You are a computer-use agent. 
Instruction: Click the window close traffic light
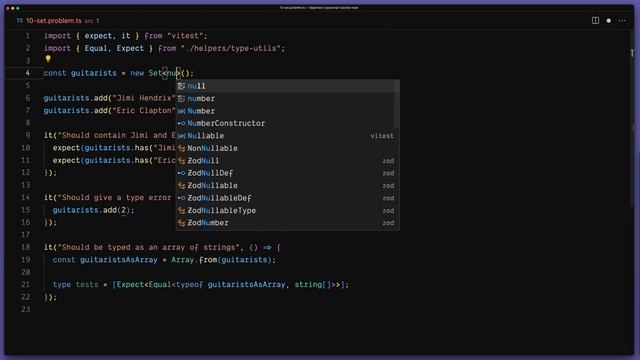pyautogui.click(x=8, y=8)
